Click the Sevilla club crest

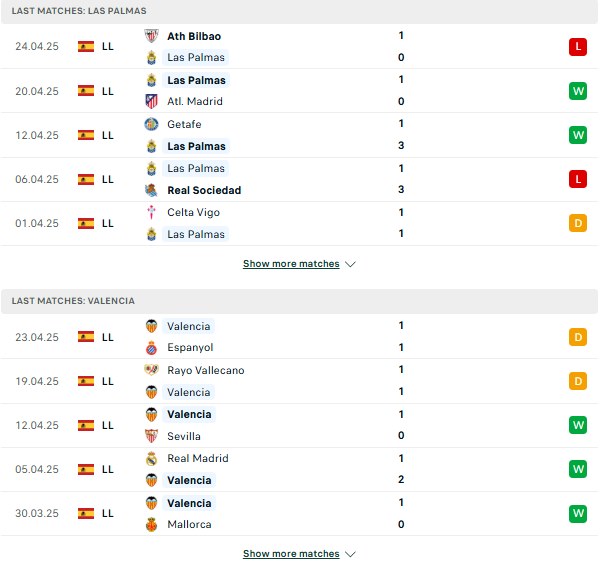click(x=152, y=436)
